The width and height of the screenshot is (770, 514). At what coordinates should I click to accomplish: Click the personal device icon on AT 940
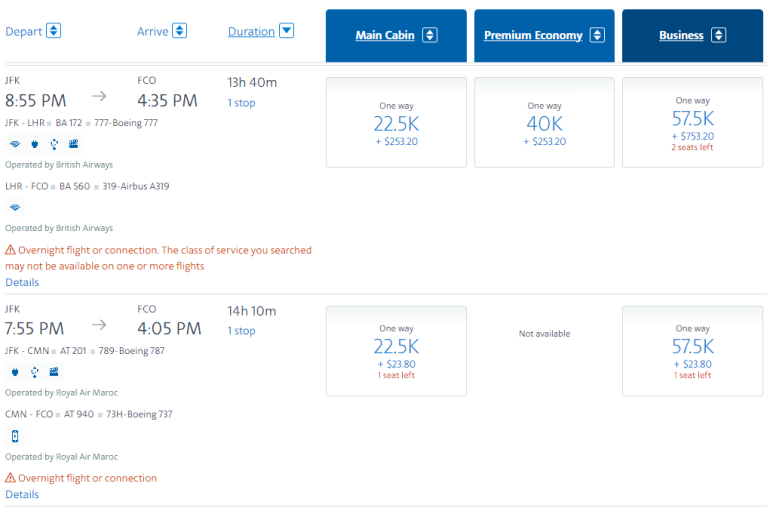(14, 435)
